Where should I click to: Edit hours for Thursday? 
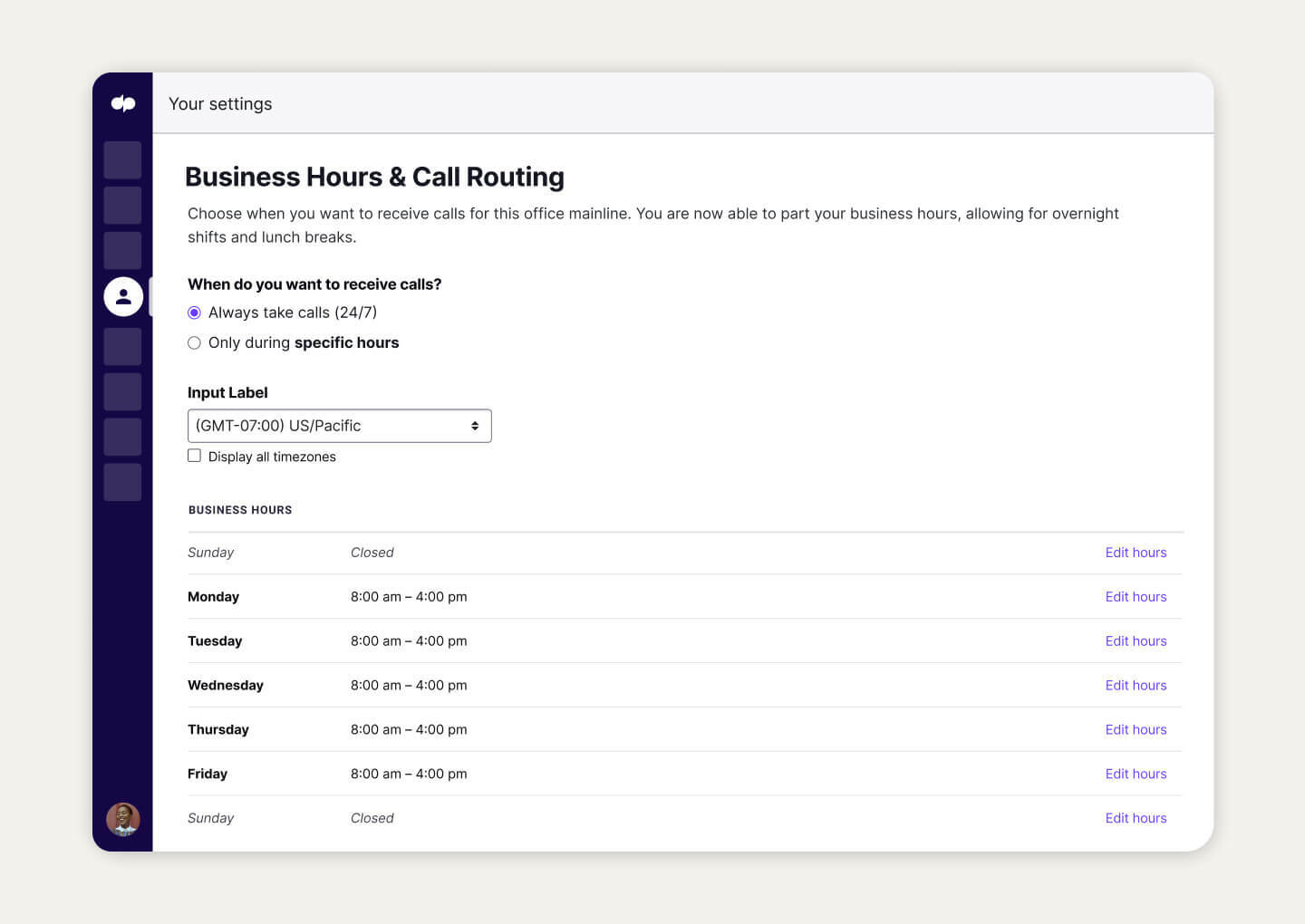point(1136,730)
